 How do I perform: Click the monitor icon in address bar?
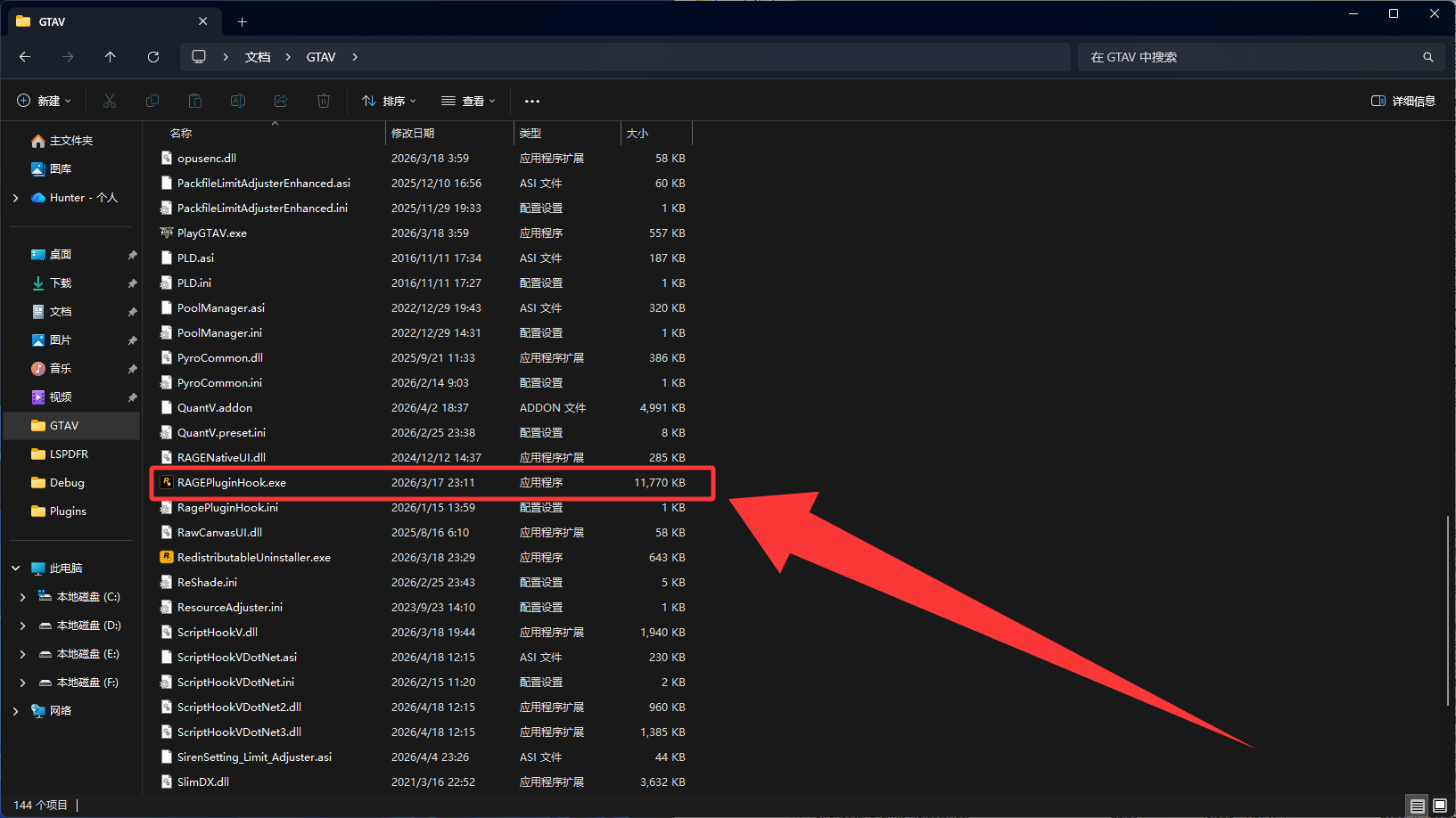coord(199,57)
